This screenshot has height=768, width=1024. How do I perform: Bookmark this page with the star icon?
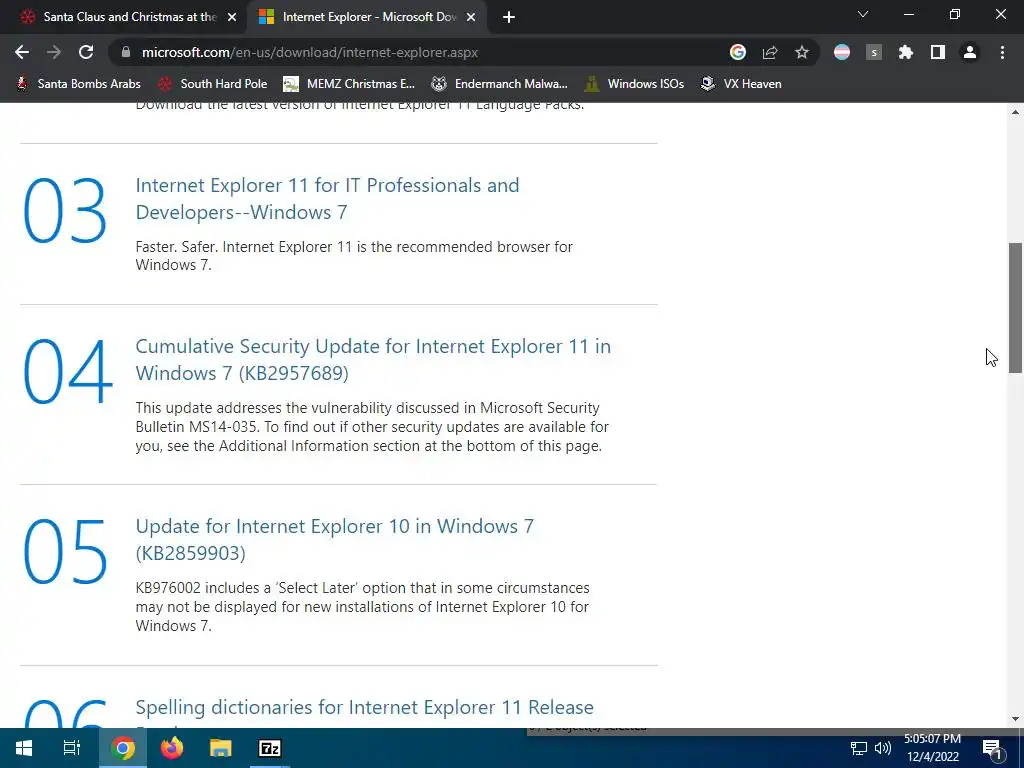(802, 52)
